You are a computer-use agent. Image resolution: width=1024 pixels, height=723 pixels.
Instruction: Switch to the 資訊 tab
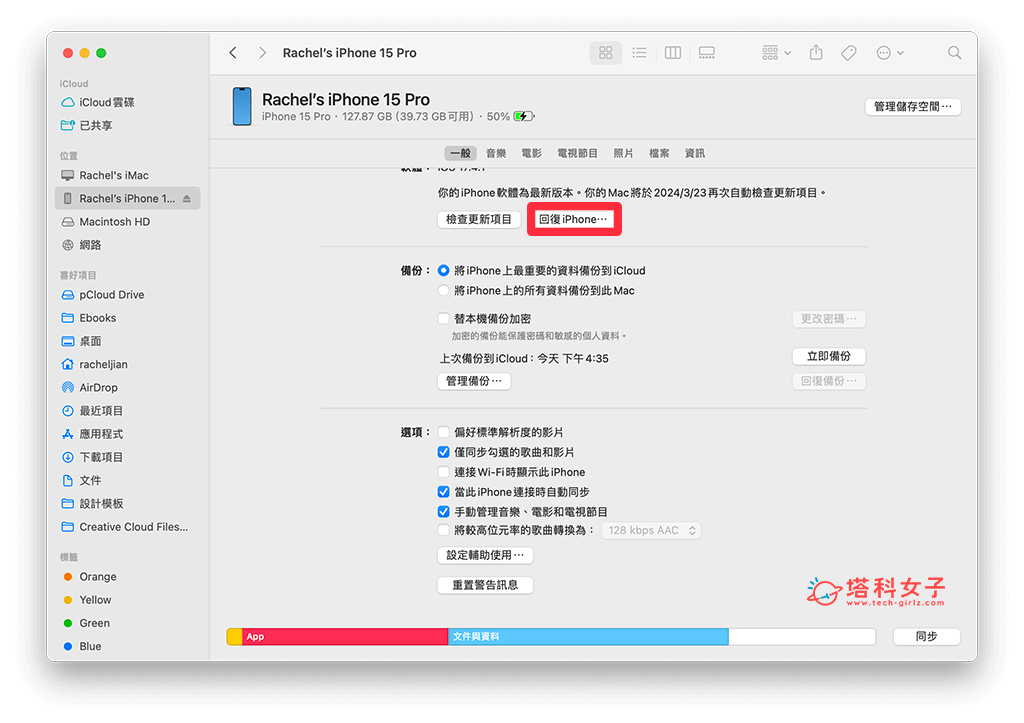click(x=694, y=153)
